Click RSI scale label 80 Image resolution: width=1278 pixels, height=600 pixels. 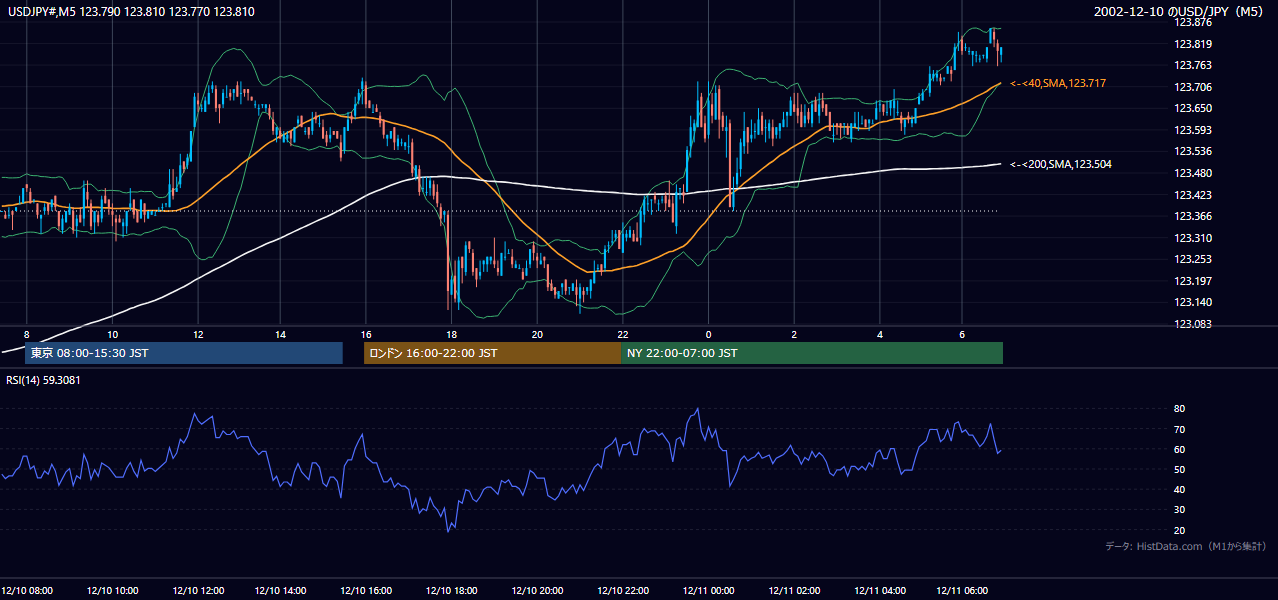click(1179, 409)
